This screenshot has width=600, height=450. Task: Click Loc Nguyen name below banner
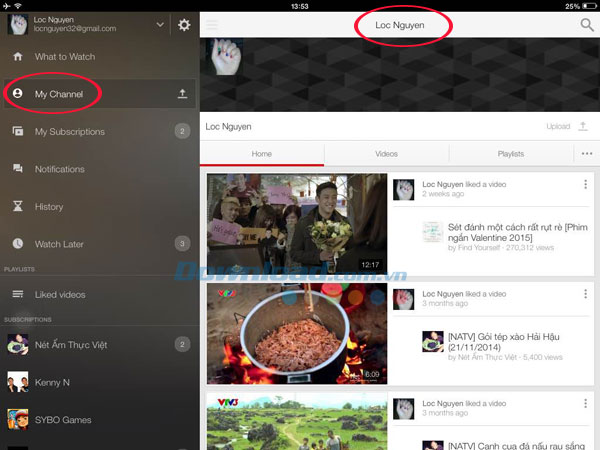[x=228, y=127]
